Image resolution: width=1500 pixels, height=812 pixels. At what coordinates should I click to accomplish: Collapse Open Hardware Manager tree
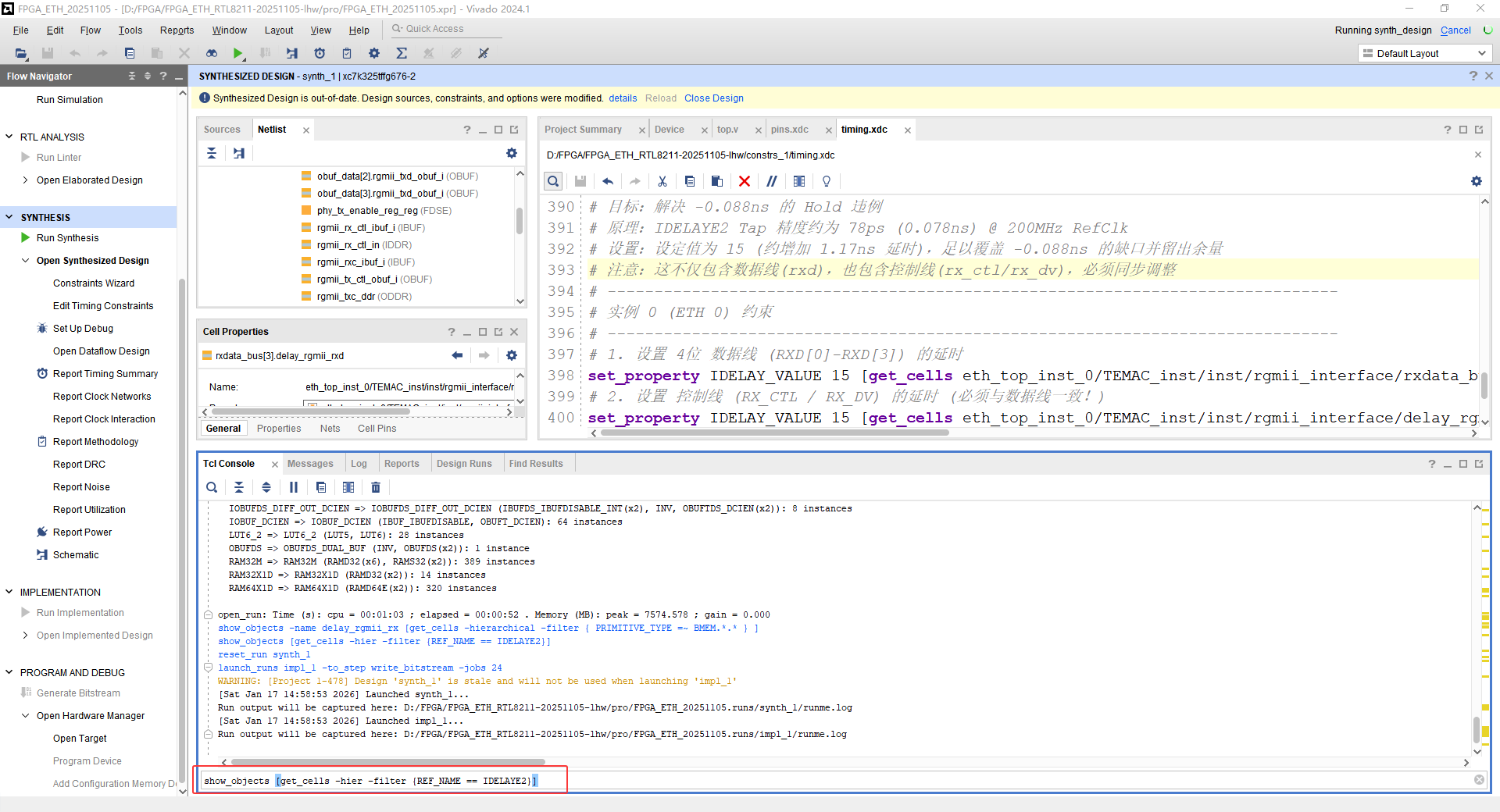tap(26, 716)
